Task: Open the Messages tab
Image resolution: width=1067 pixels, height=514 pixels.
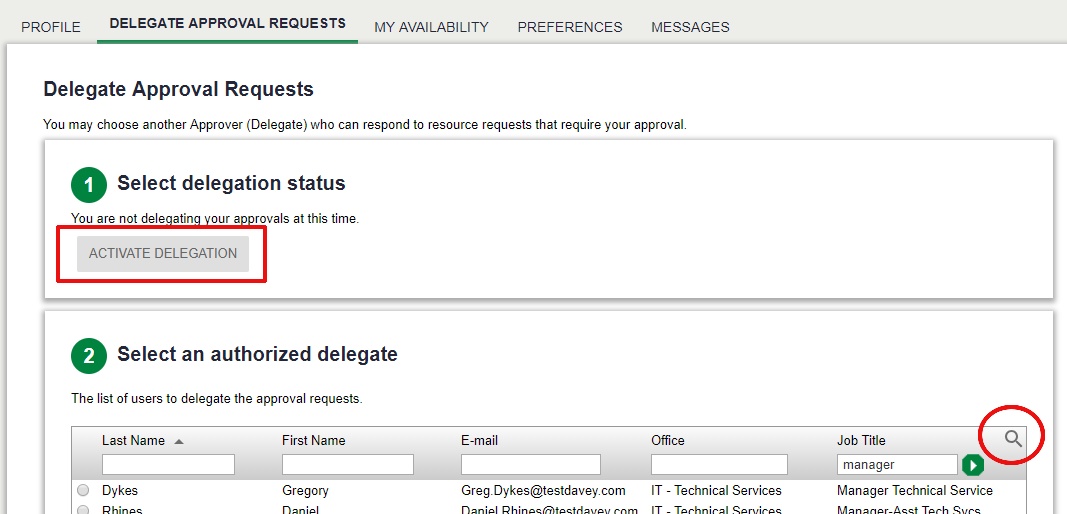Action: pyautogui.click(x=690, y=27)
